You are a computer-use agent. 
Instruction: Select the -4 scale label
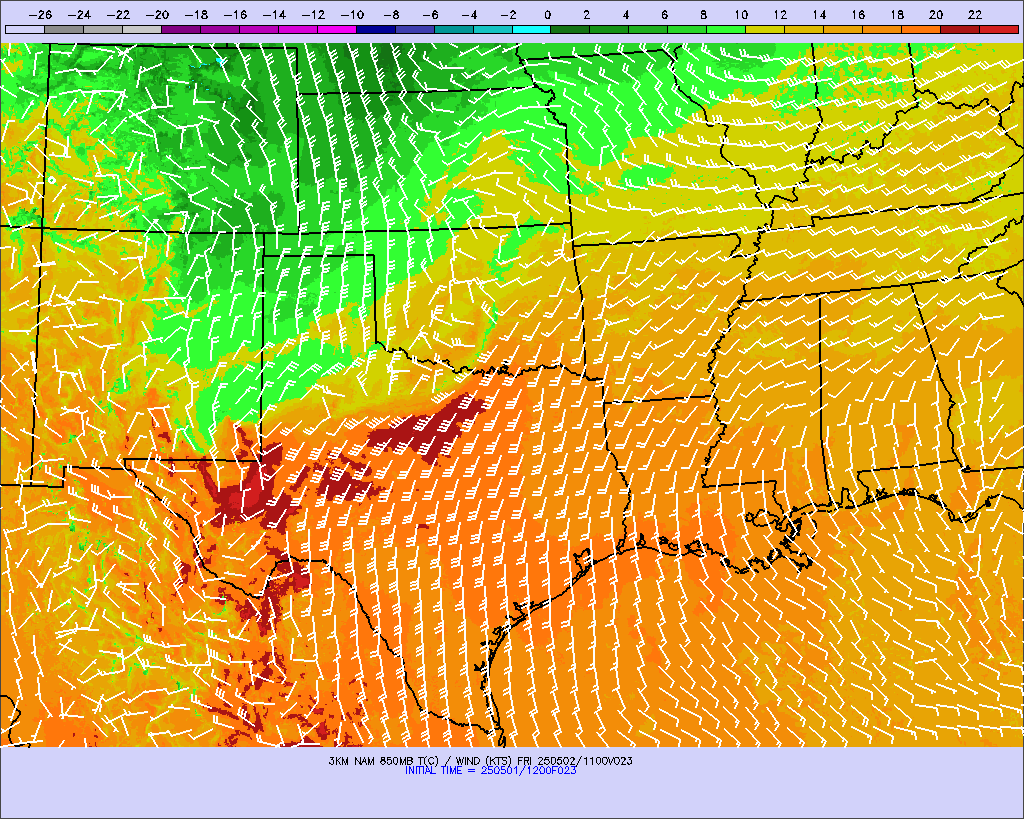pos(470,14)
